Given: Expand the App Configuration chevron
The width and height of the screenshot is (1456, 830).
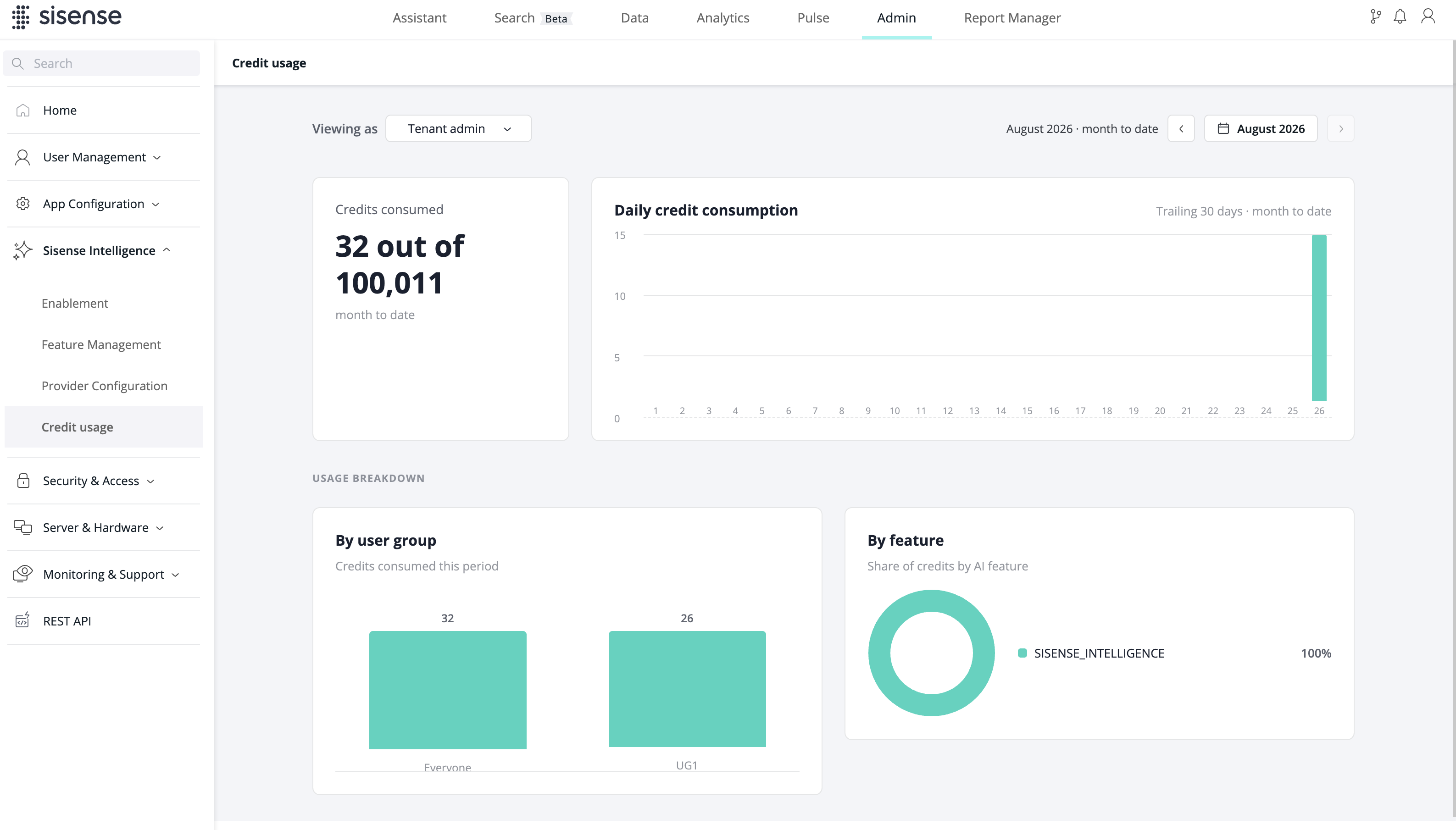Looking at the screenshot, I should coord(156,204).
